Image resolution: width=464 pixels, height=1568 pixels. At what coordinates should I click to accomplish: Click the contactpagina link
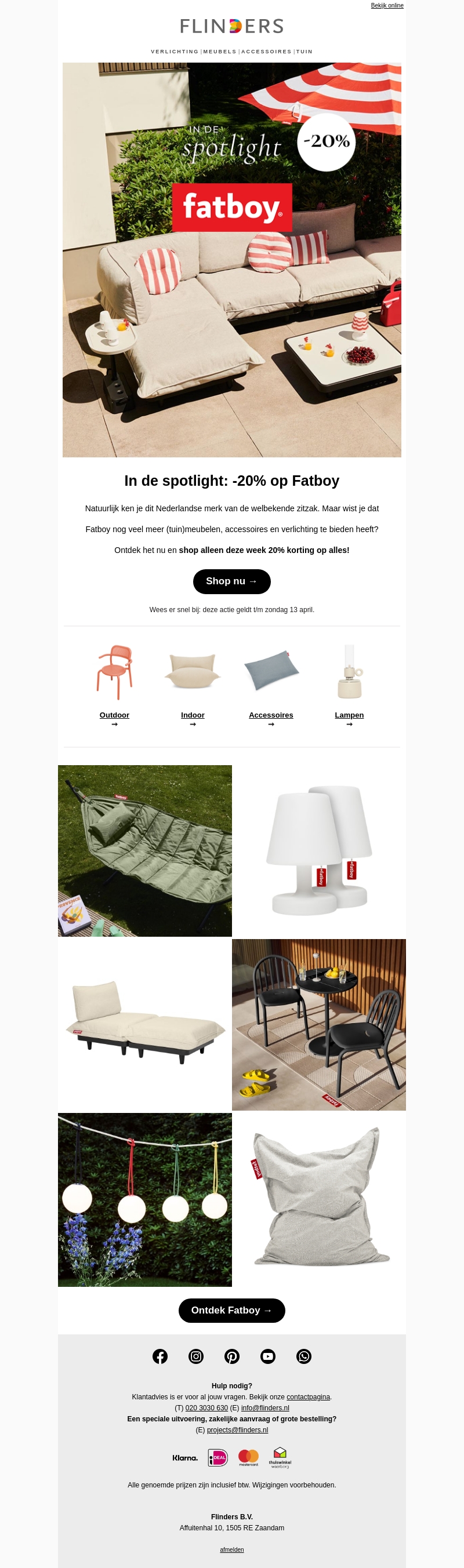point(308,1397)
